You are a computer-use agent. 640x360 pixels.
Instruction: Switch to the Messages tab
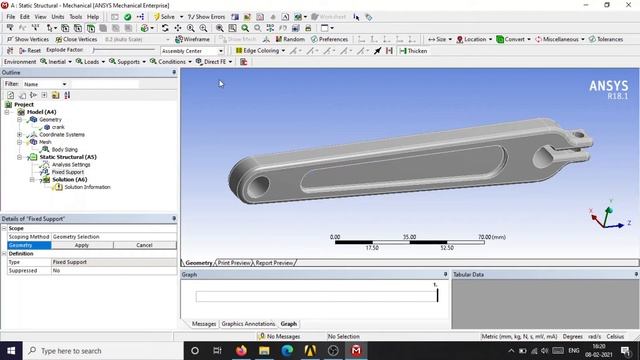(x=204, y=324)
